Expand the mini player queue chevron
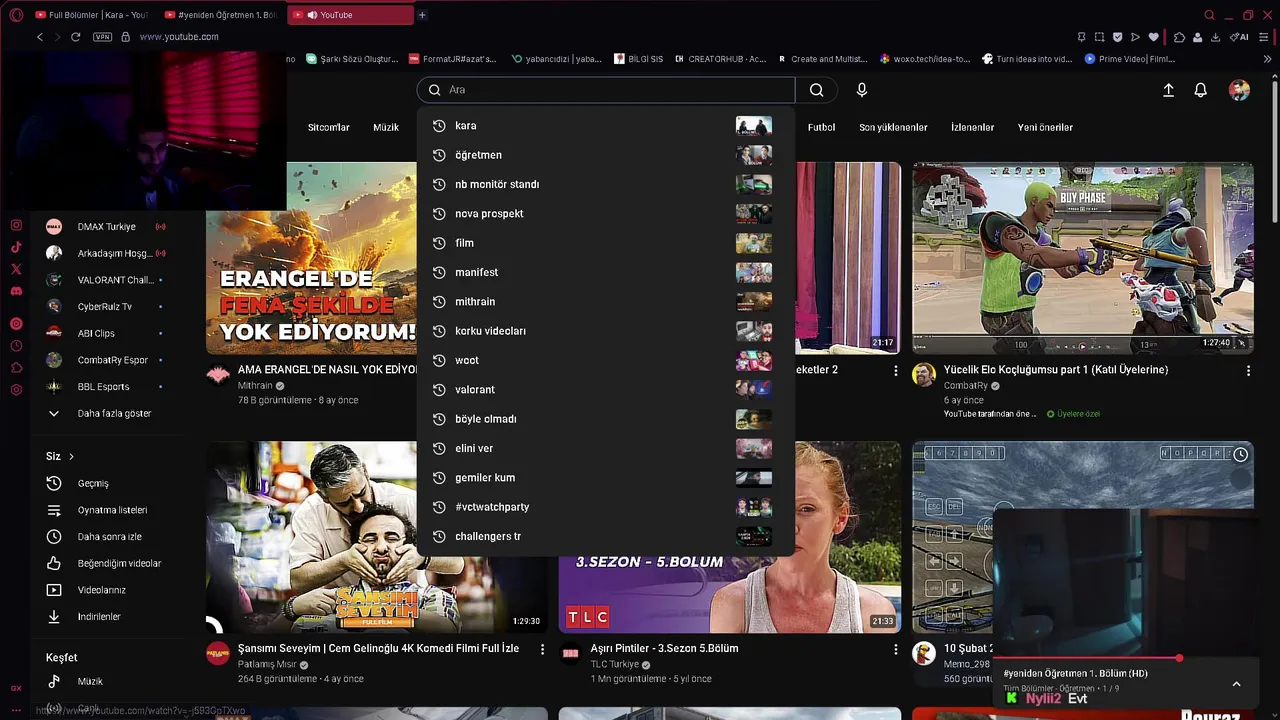Image resolution: width=1280 pixels, height=720 pixels. click(x=1236, y=684)
